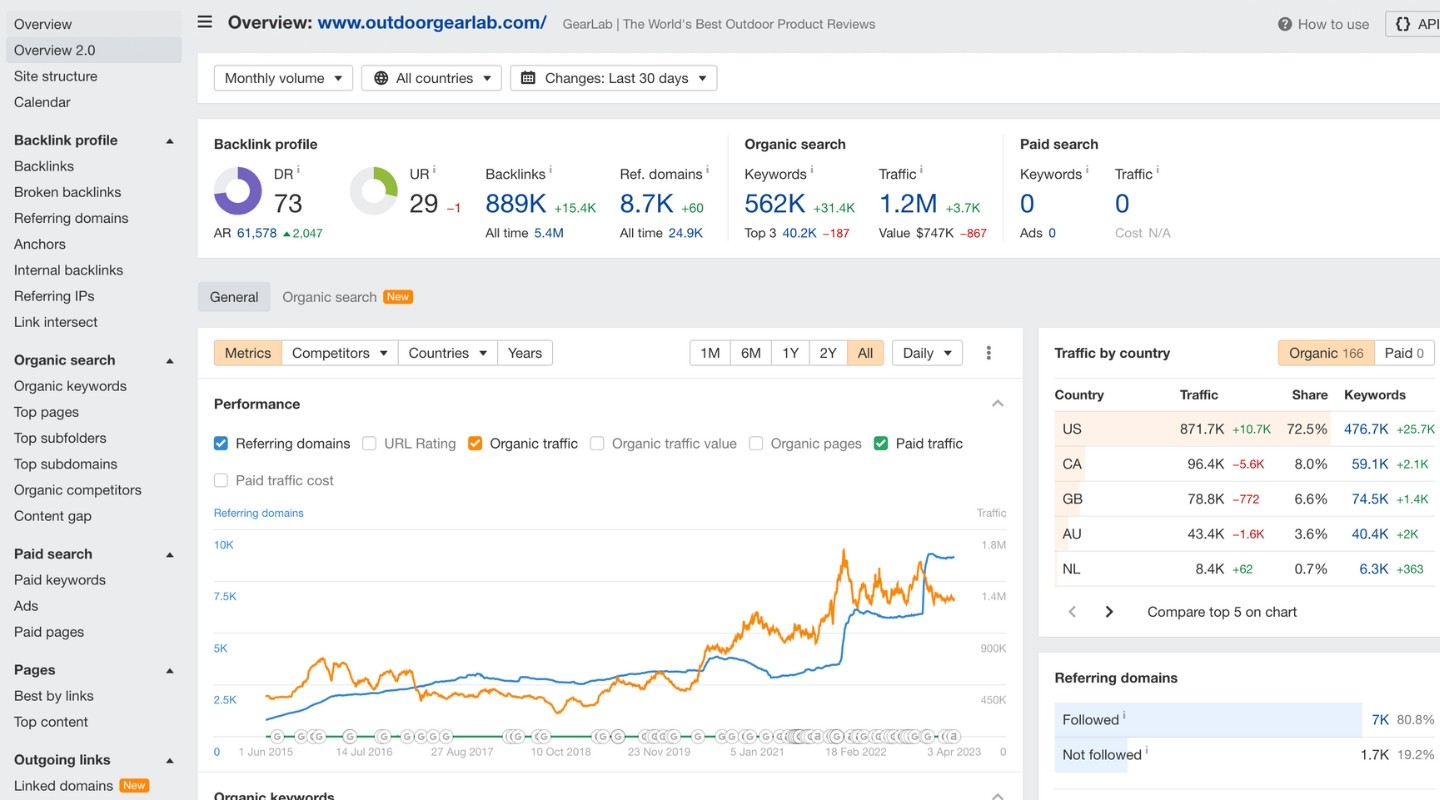
Task: Click the globe icon in All countries
Action: (x=381, y=78)
